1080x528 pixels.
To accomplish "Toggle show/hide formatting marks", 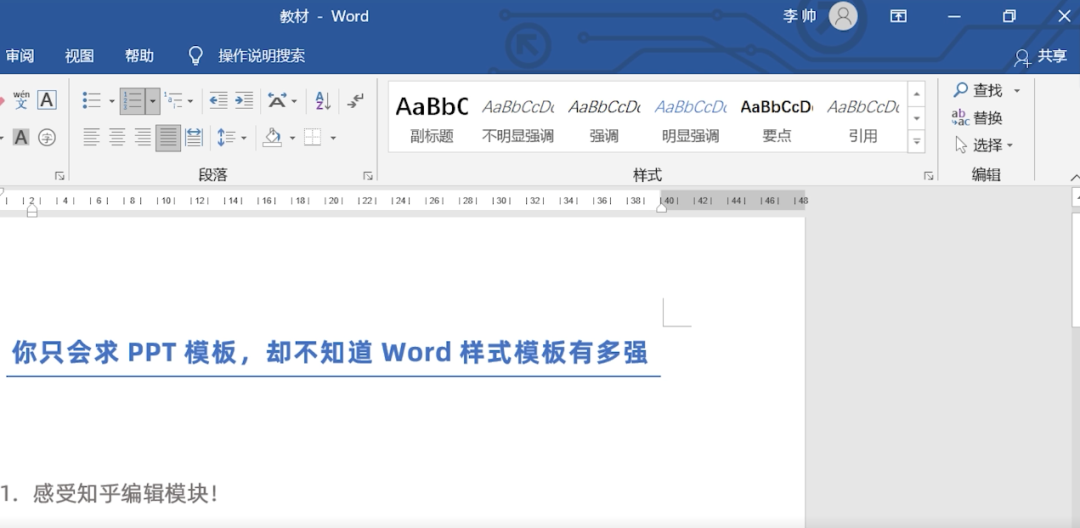I will click(355, 101).
